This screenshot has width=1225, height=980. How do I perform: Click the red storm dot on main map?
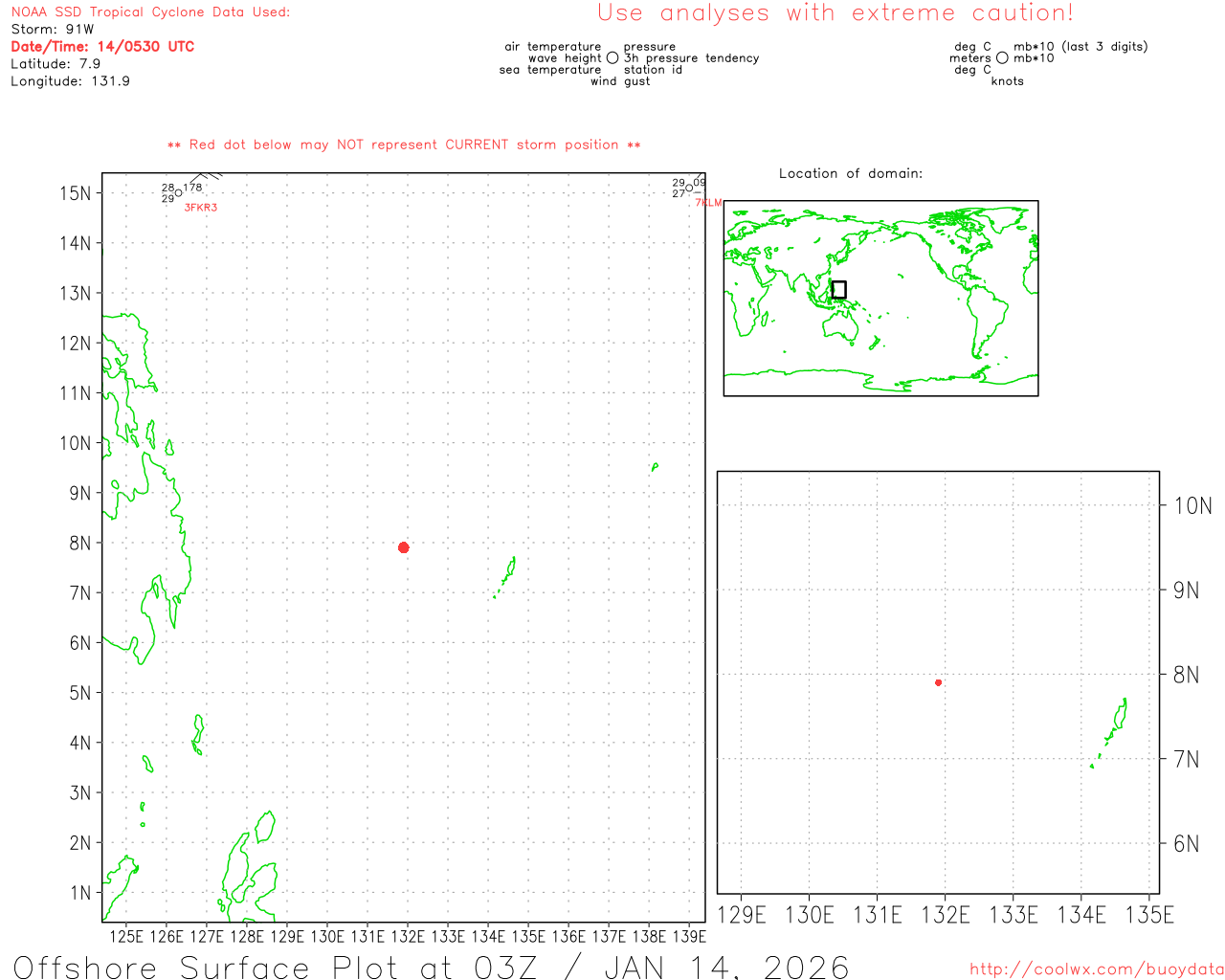click(403, 547)
